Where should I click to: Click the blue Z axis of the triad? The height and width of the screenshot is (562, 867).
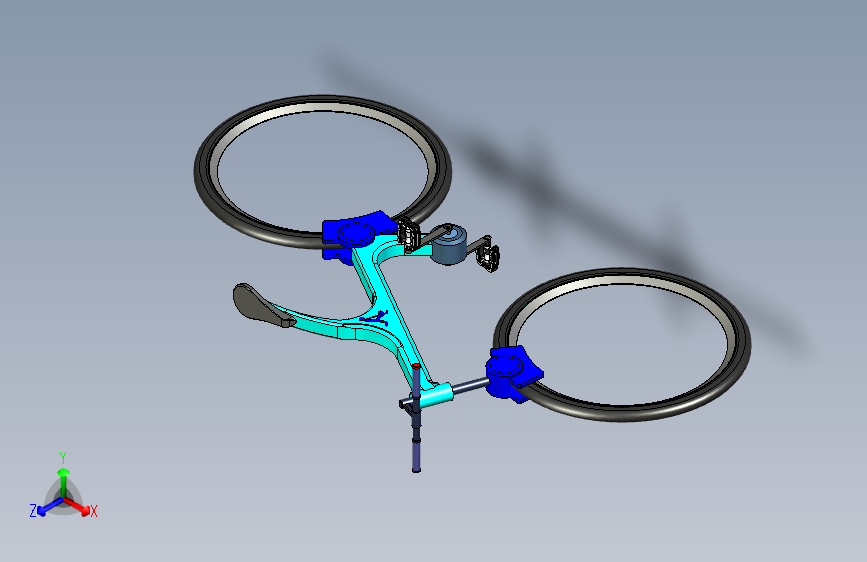point(50,506)
